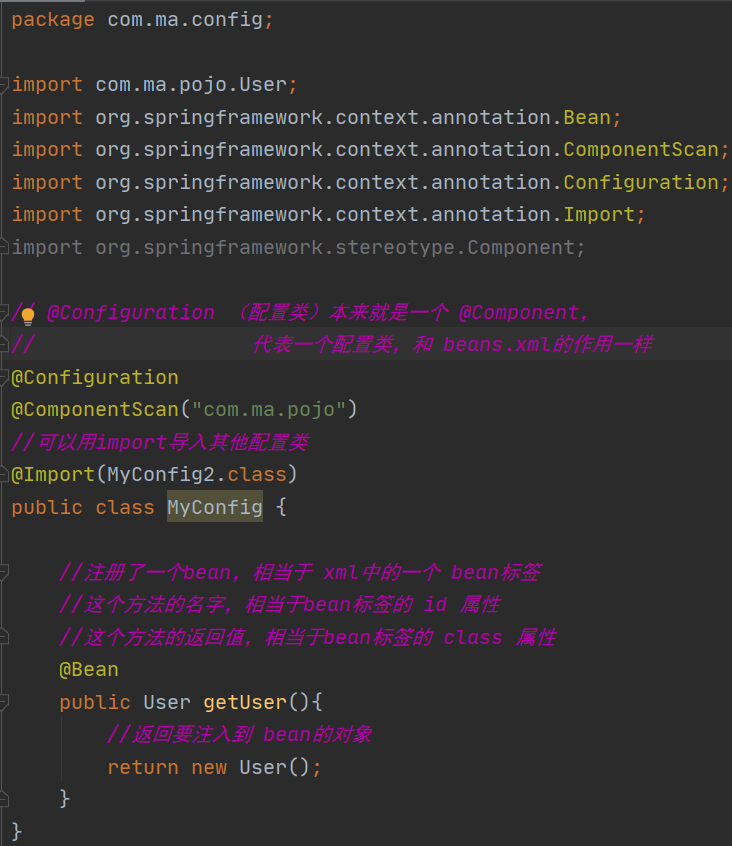Collapse the import block fold marker
Viewport: 732px width, 846px height.
(5, 85)
